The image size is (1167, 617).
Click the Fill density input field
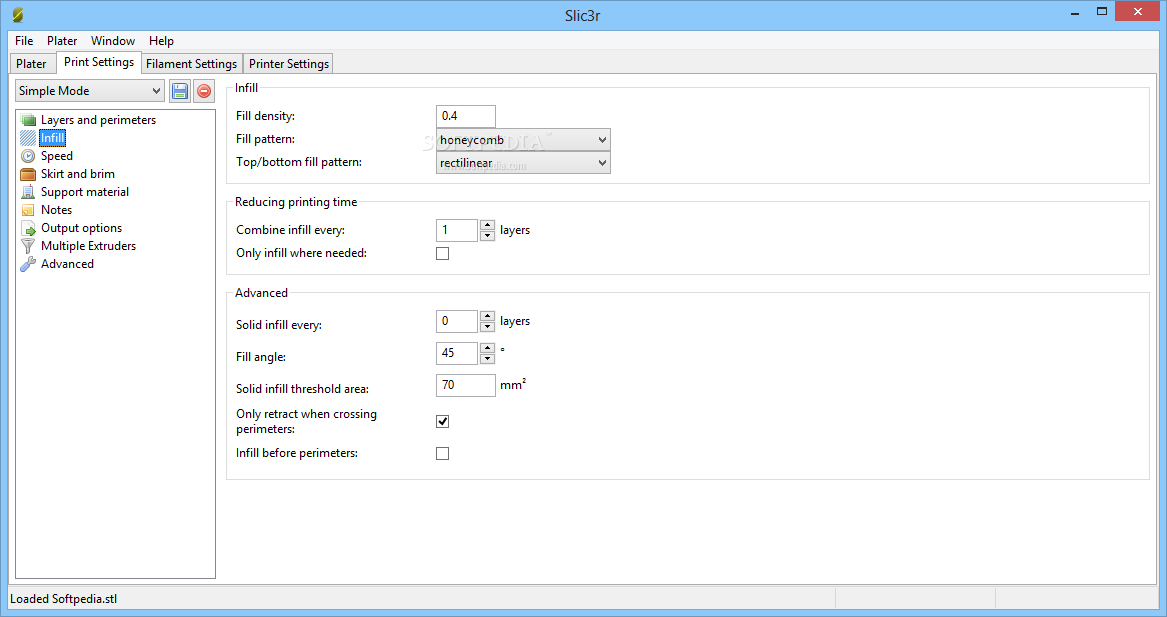[x=466, y=116]
